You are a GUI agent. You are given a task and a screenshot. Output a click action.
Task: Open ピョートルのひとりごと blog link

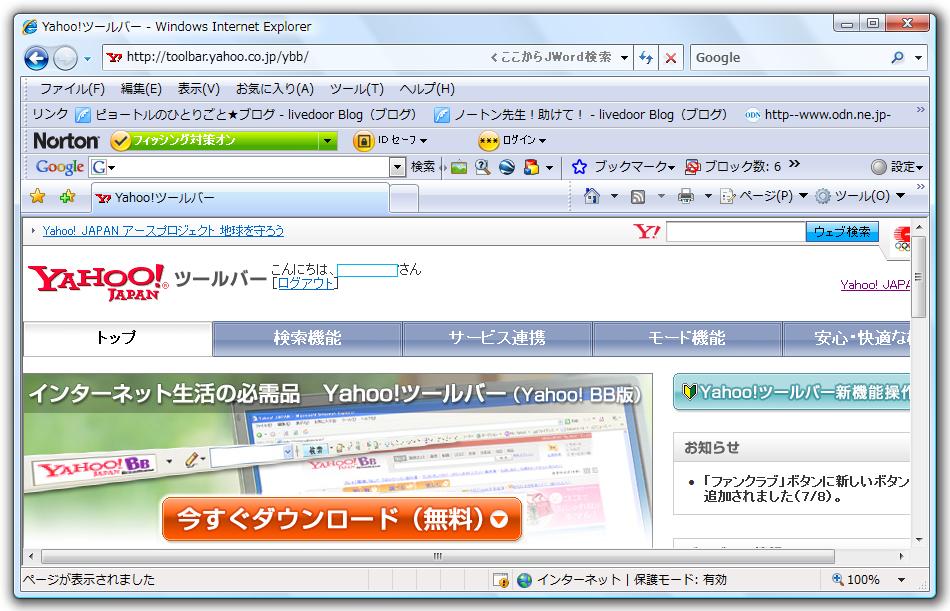[x=245, y=115]
